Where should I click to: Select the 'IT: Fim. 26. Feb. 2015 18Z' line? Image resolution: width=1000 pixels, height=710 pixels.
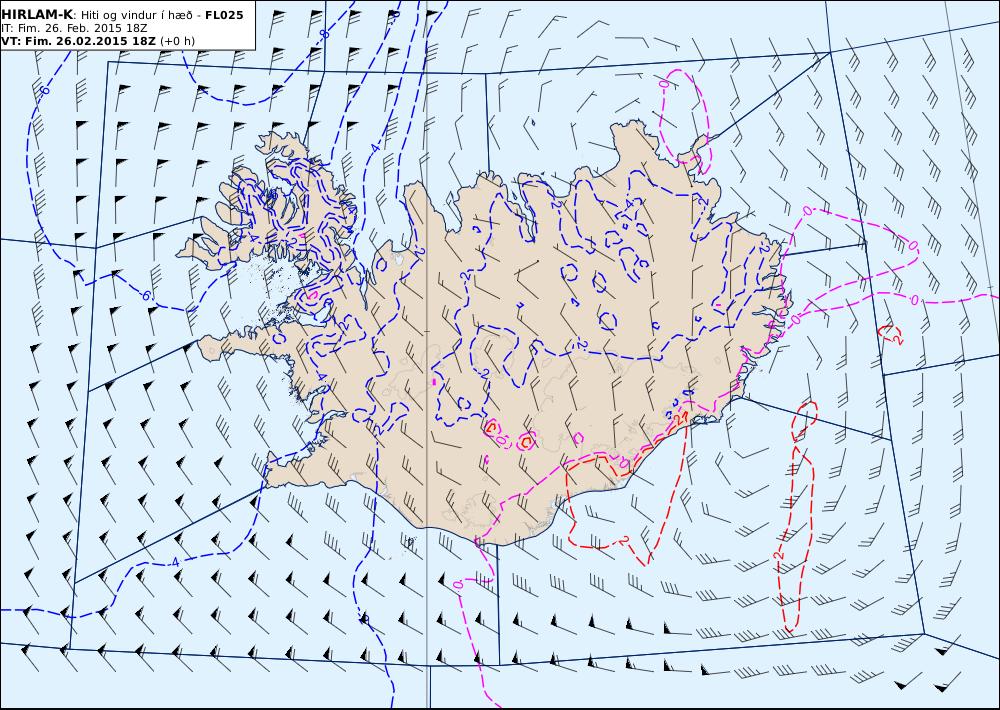74,29
